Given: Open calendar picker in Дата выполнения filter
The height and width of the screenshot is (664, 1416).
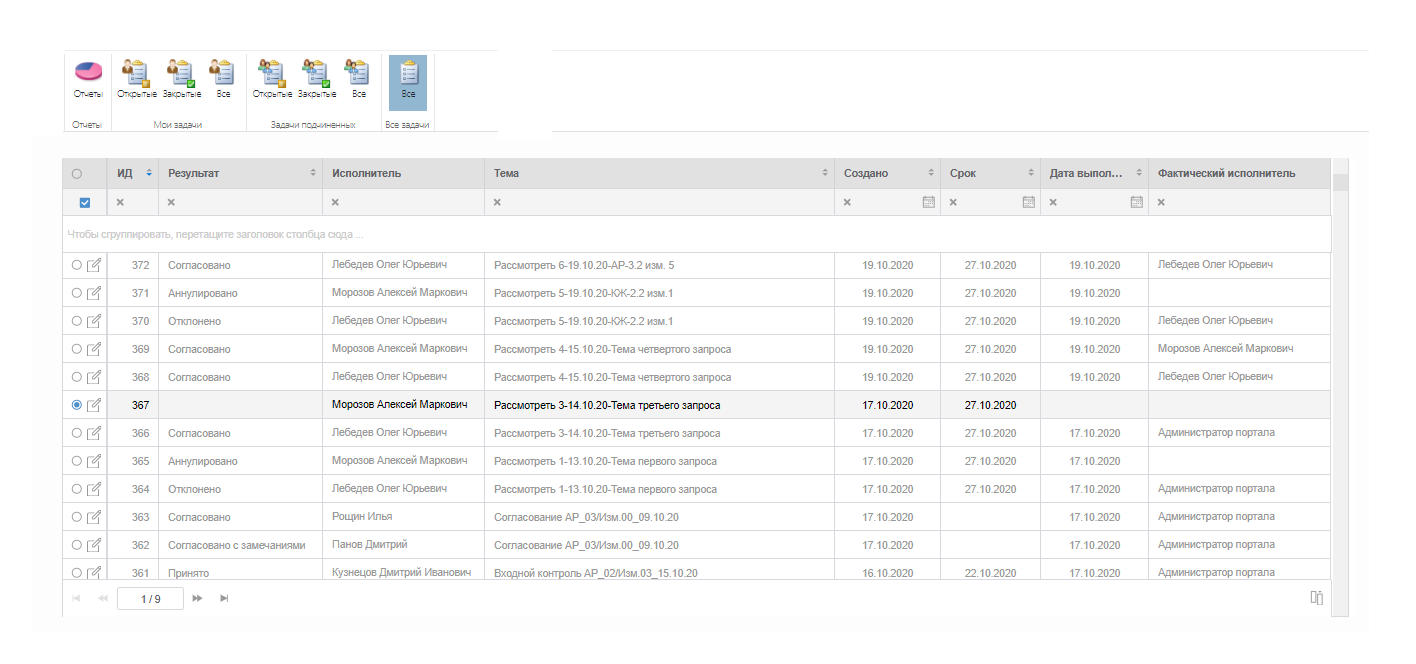Looking at the screenshot, I should point(1136,202).
